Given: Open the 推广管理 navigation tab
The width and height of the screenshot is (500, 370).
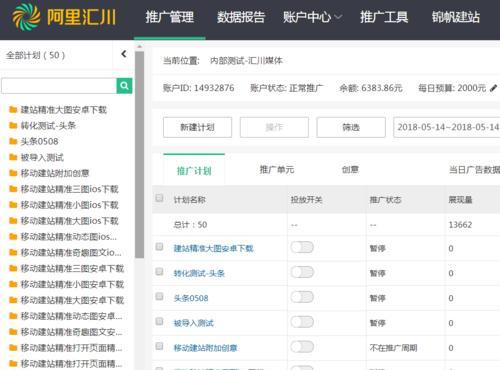Looking at the screenshot, I should click(169, 17).
